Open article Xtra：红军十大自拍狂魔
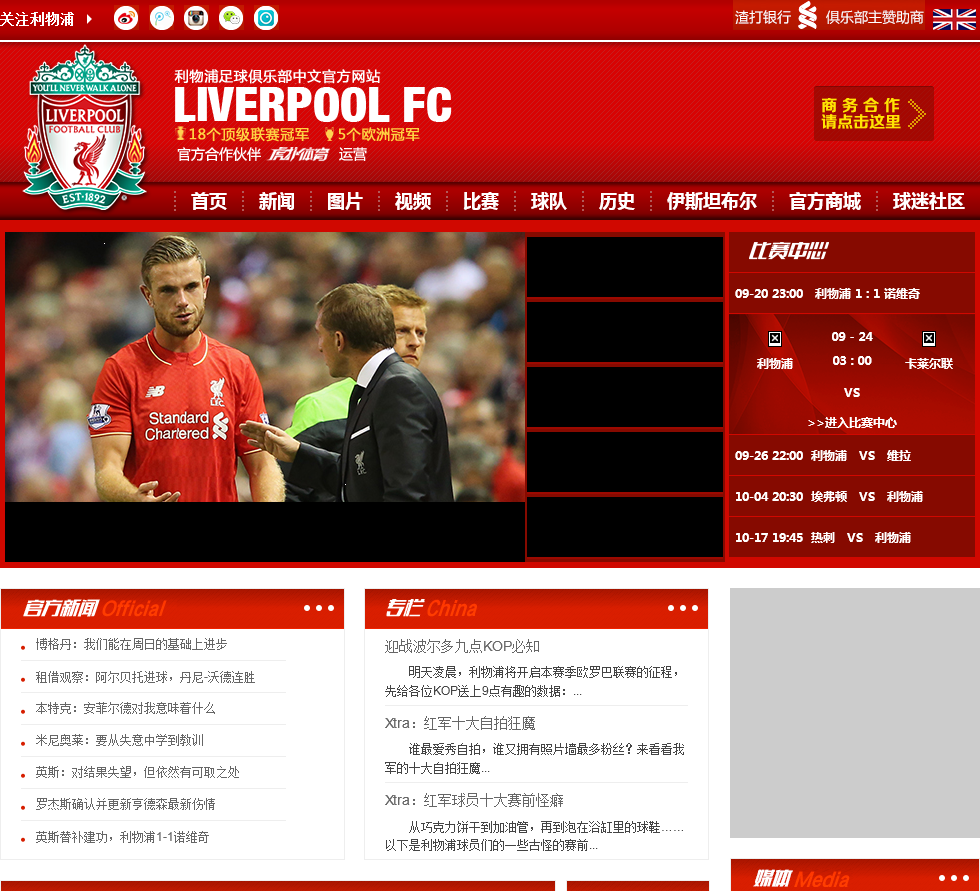The height and width of the screenshot is (891, 980). [x=460, y=724]
